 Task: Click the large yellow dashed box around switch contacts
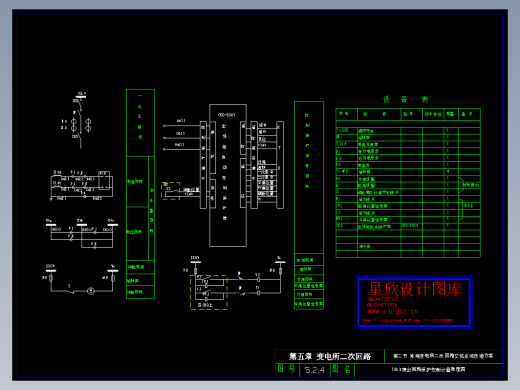[209, 292]
